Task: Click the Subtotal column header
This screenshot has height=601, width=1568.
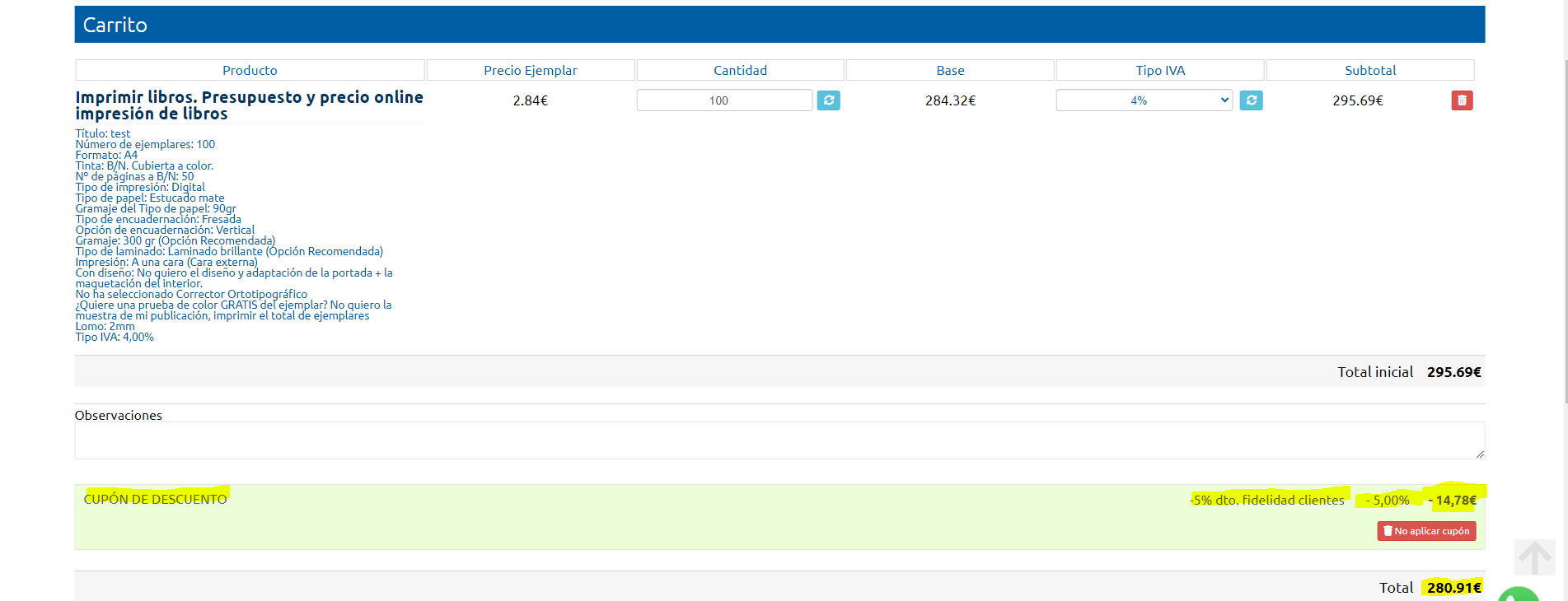Action: (x=1370, y=70)
